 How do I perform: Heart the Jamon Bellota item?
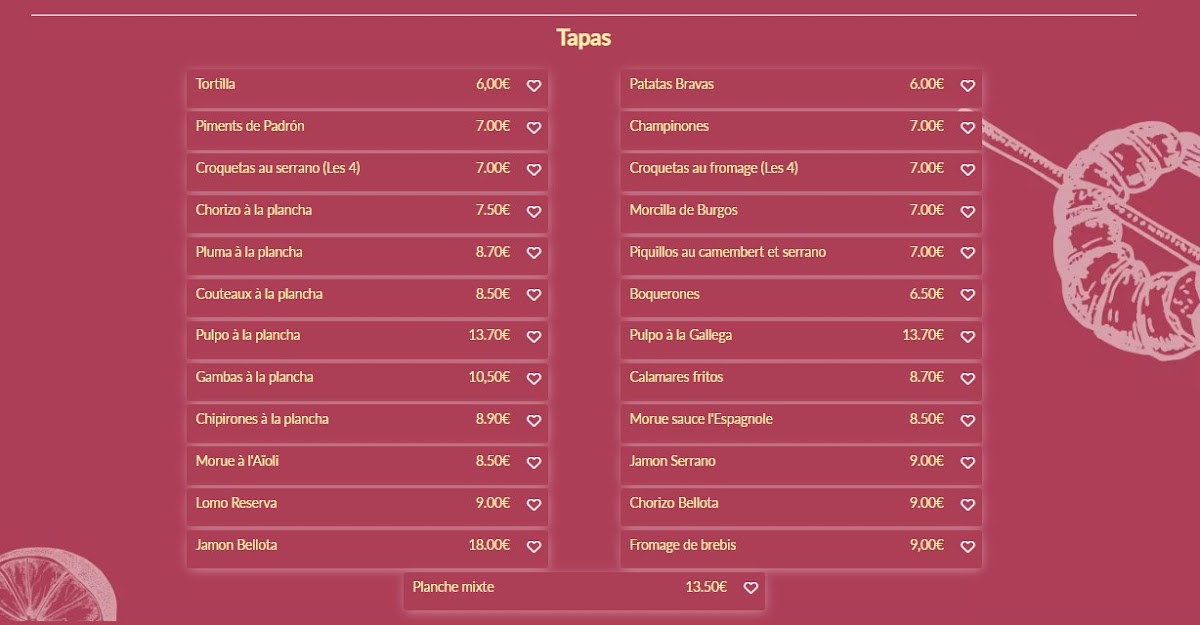(534, 547)
